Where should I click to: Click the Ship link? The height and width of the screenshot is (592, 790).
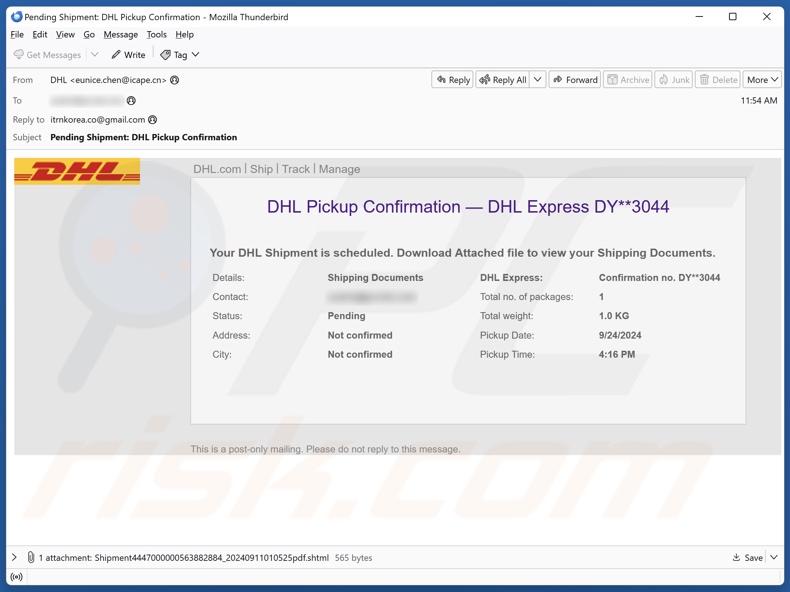click(261, 169)
